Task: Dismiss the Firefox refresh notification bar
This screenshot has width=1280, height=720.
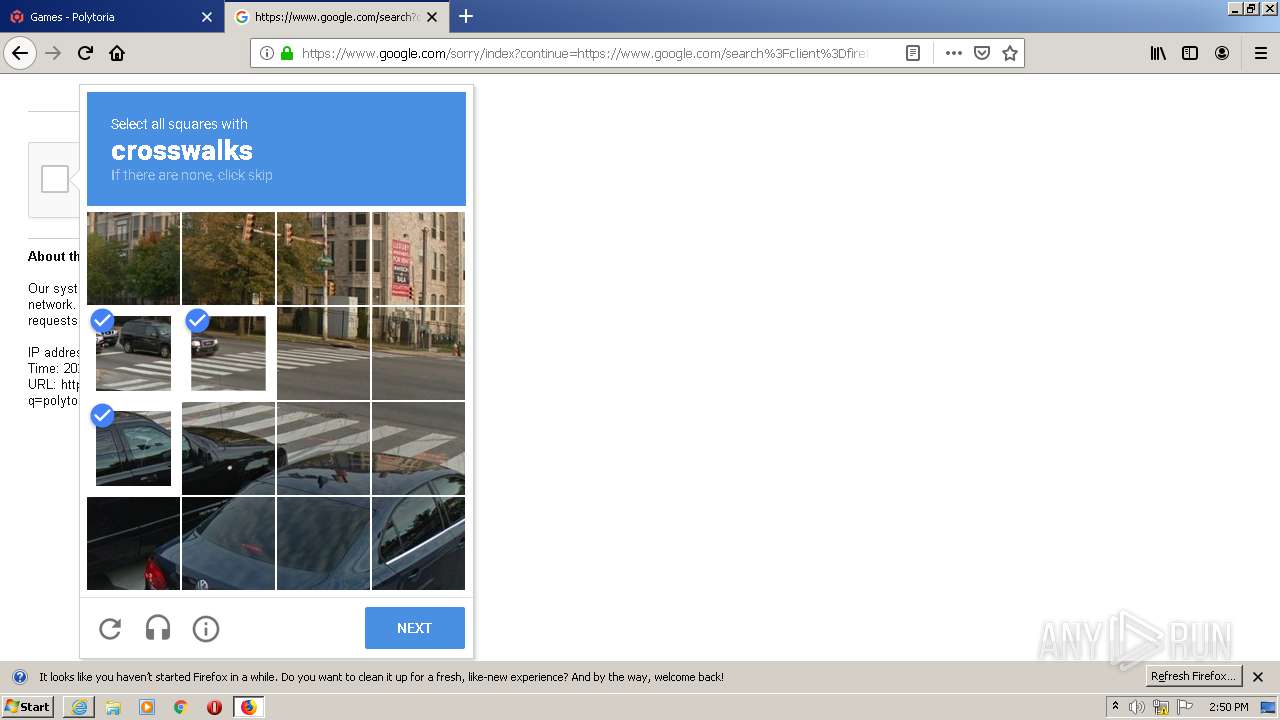Action: coord(1258,677)
